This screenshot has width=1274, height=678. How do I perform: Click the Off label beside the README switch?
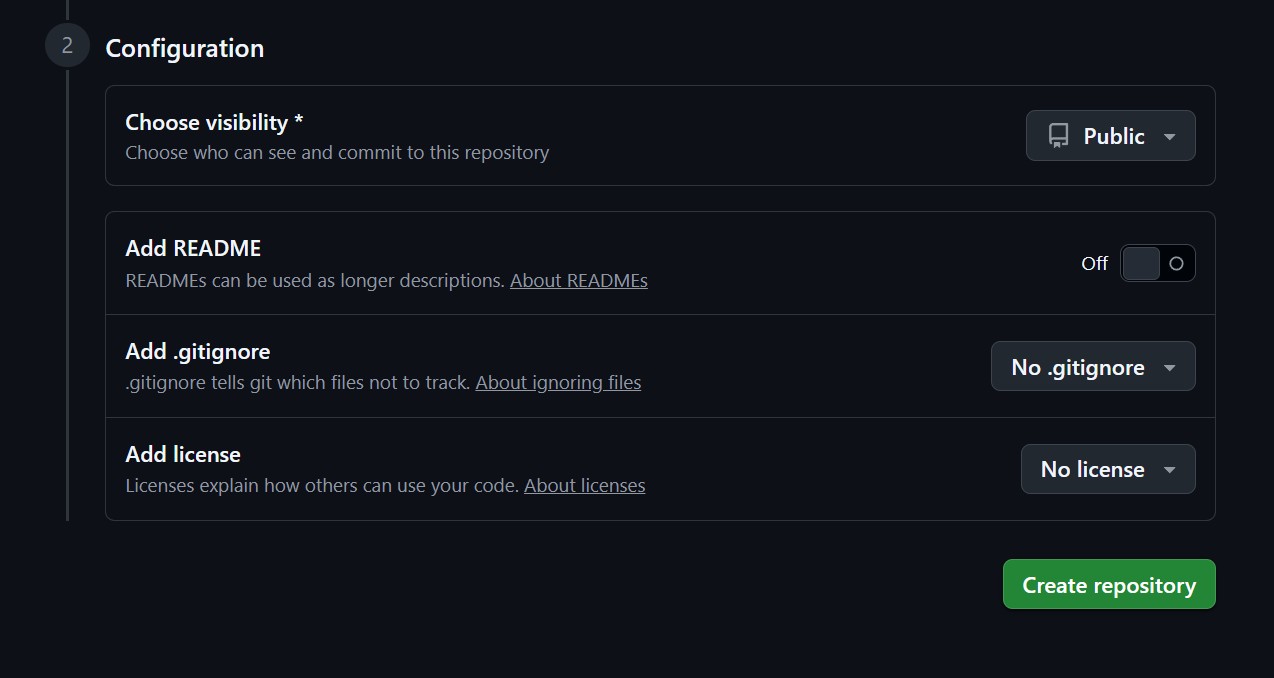pyautogui.click(x=1094, y=263)
